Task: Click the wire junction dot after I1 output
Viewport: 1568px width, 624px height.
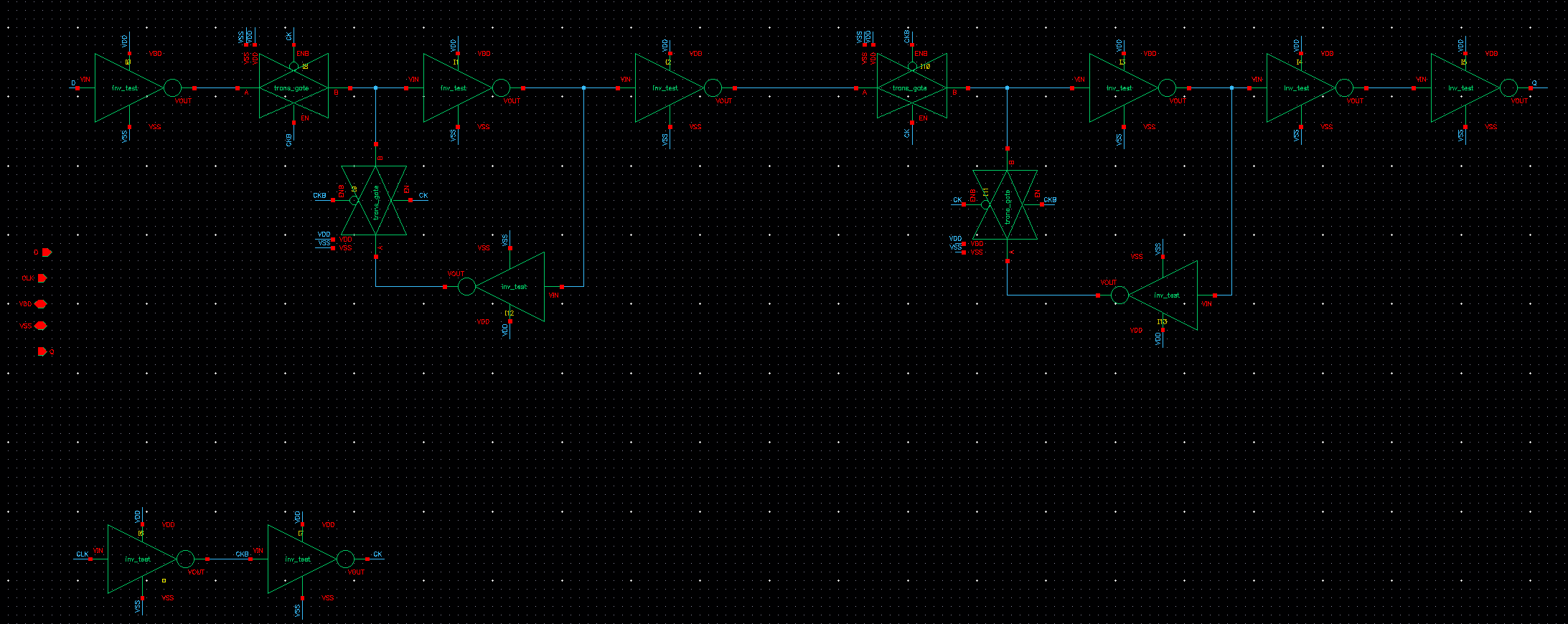Action: (583, 88)
